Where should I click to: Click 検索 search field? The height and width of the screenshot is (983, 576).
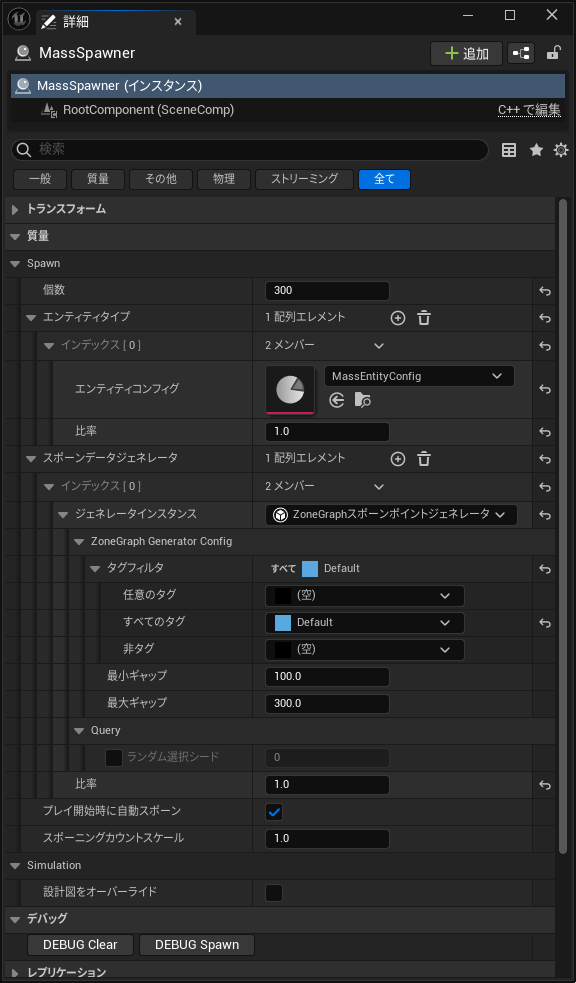tap(249, 150)
